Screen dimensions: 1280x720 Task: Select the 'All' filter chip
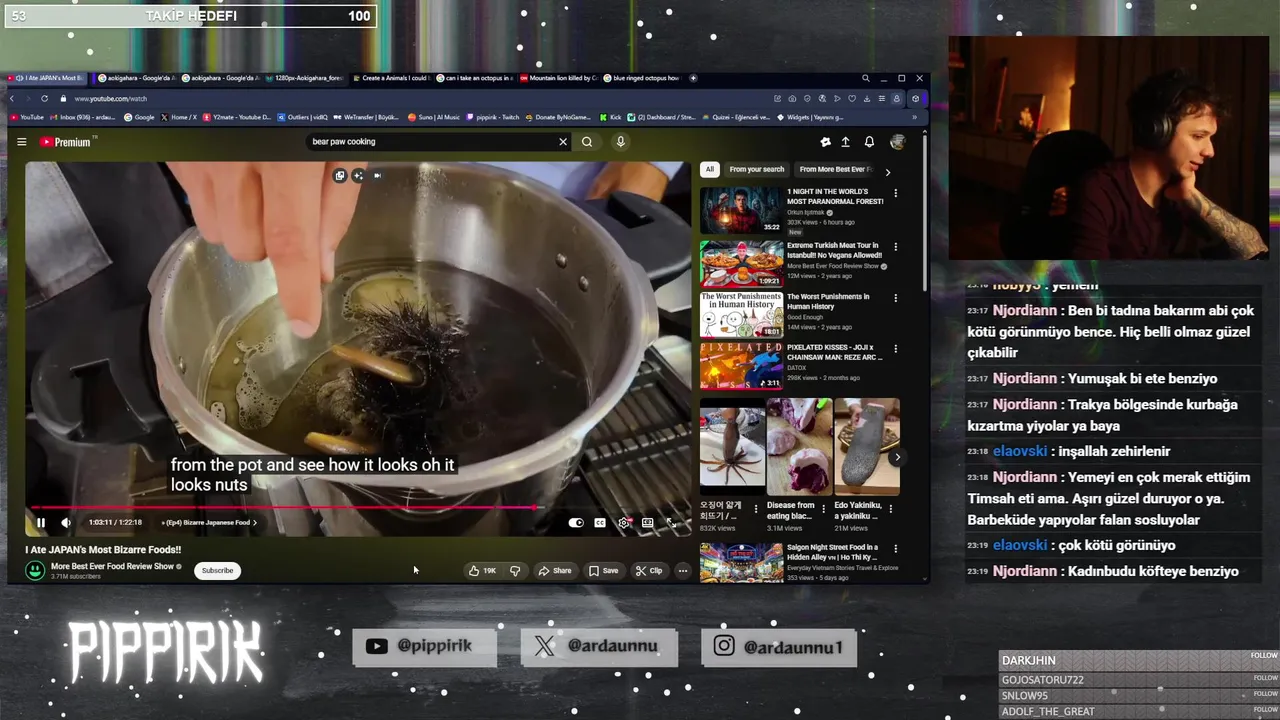709,169
